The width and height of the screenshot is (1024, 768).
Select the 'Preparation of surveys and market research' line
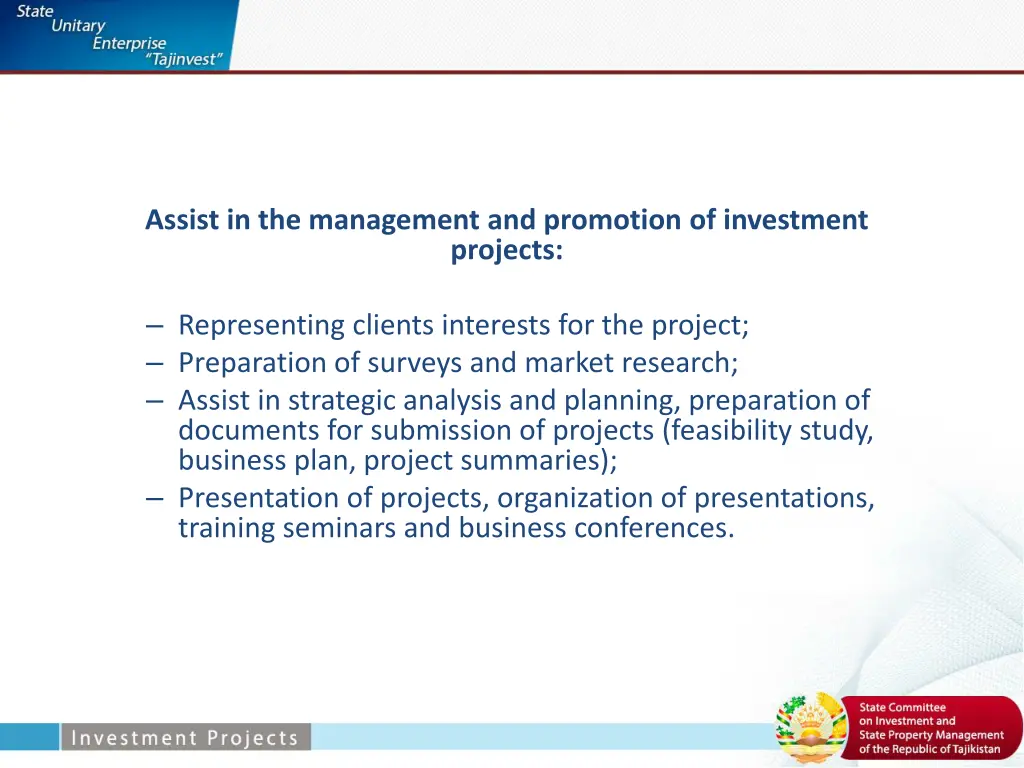(x=458, y=362)
